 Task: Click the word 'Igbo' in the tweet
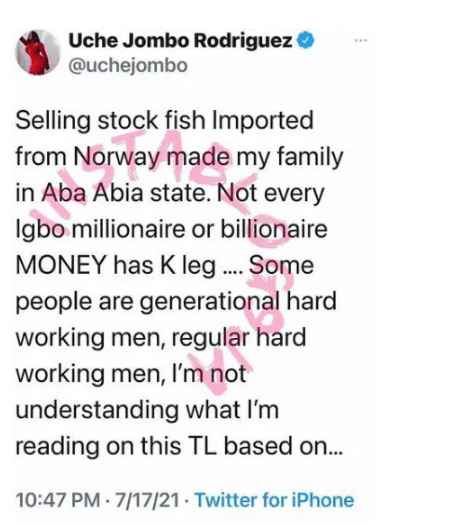(40, 230)
